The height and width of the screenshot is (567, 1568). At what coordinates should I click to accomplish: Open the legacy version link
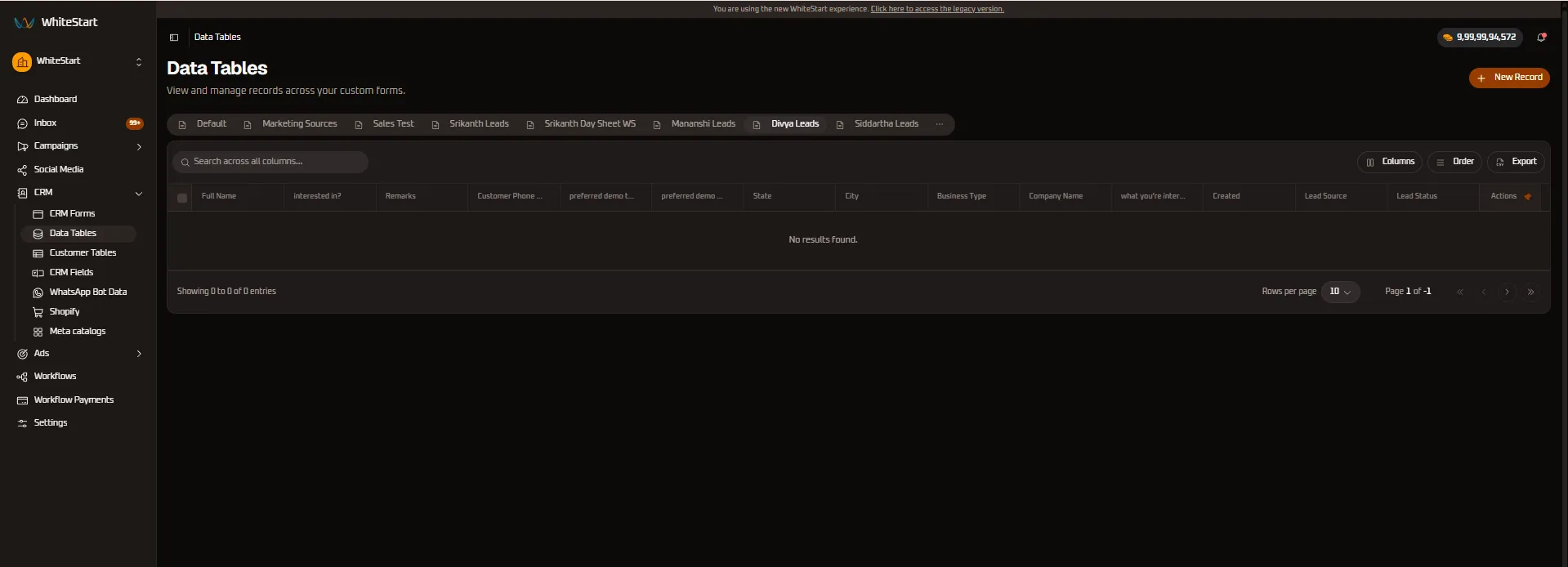tap(937, 9)
